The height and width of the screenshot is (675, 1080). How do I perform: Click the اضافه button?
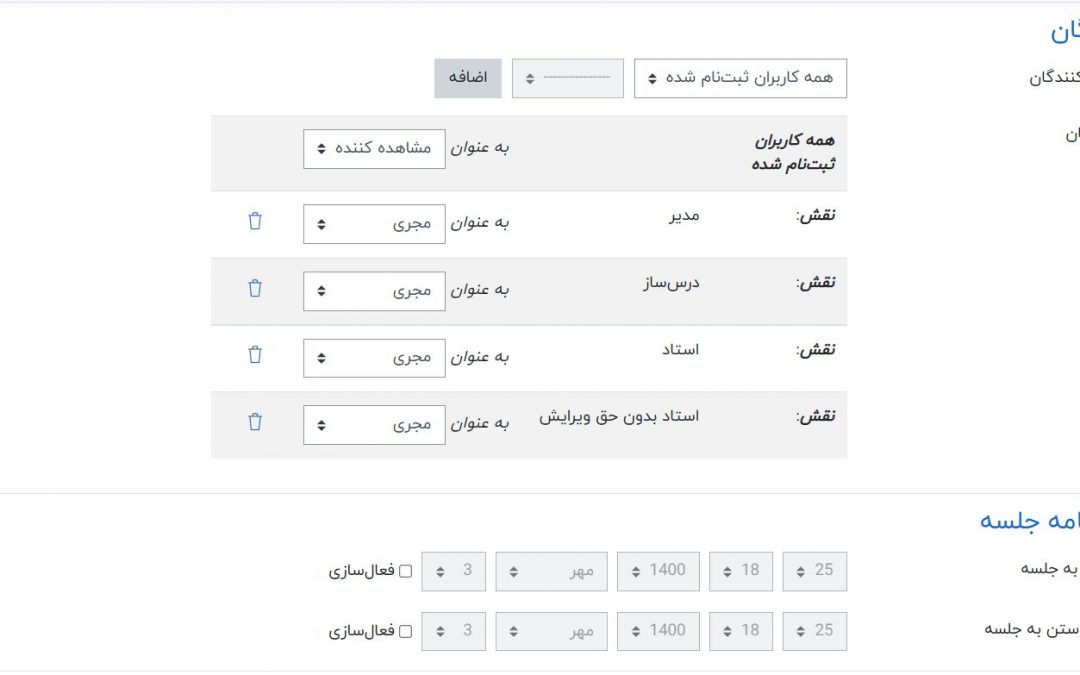[x=467, y=78]
